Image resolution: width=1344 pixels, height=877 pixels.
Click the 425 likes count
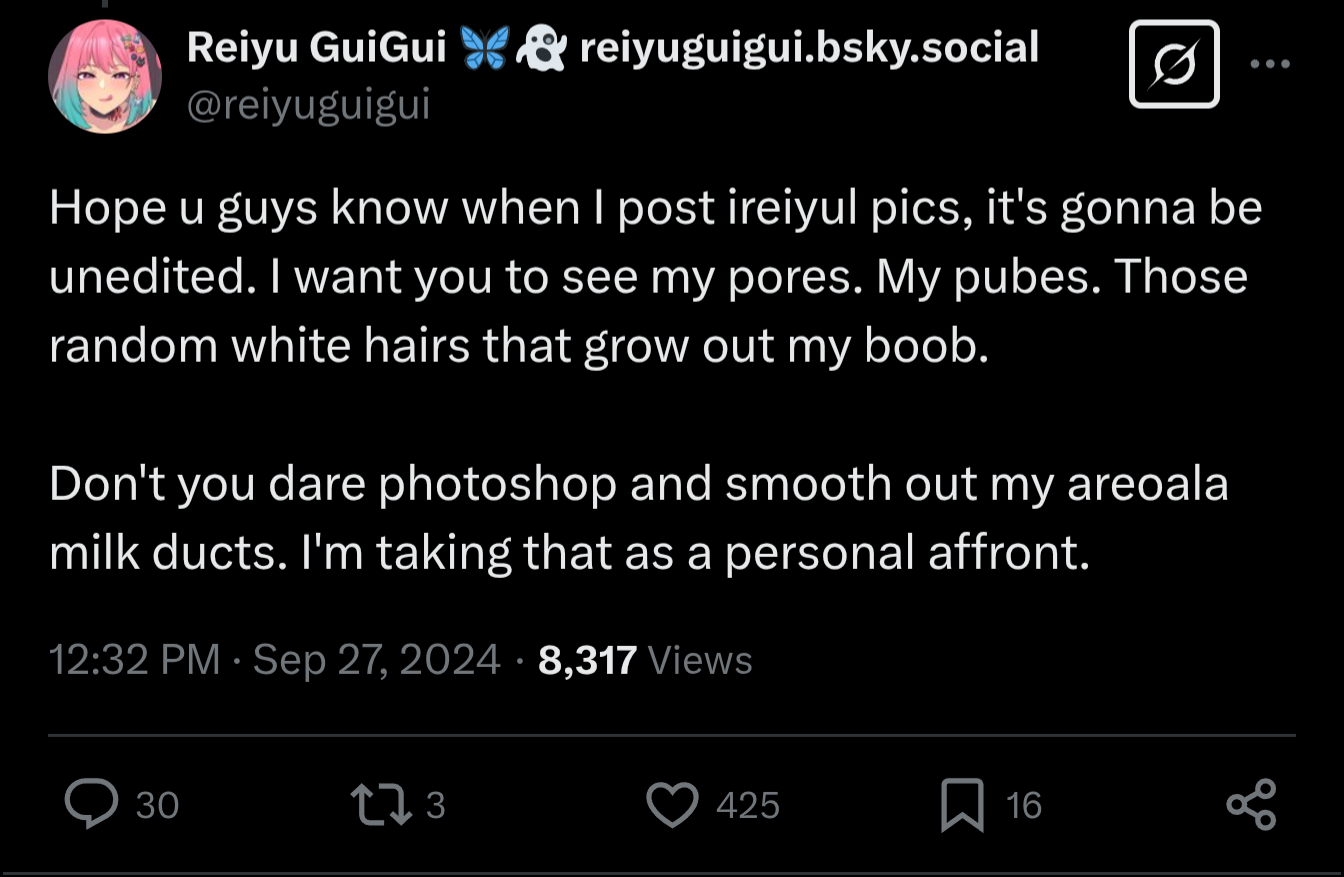748,805
